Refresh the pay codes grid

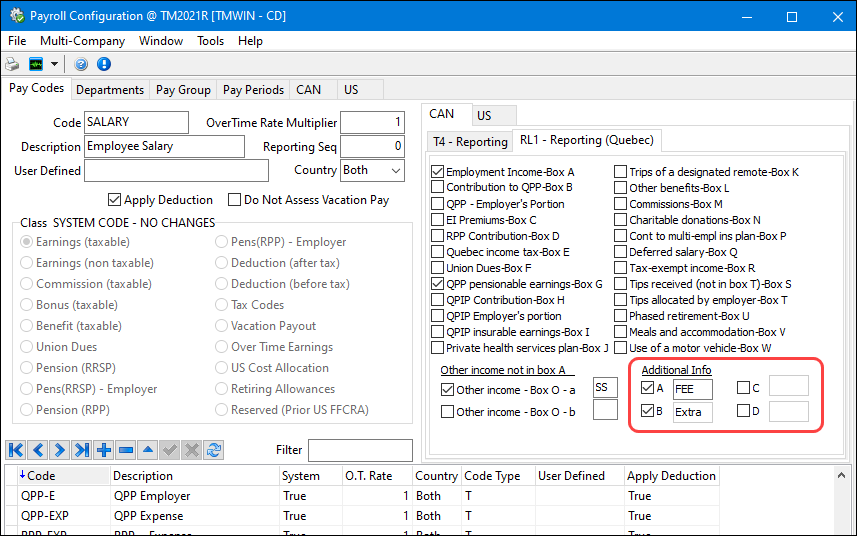point(214,450)
